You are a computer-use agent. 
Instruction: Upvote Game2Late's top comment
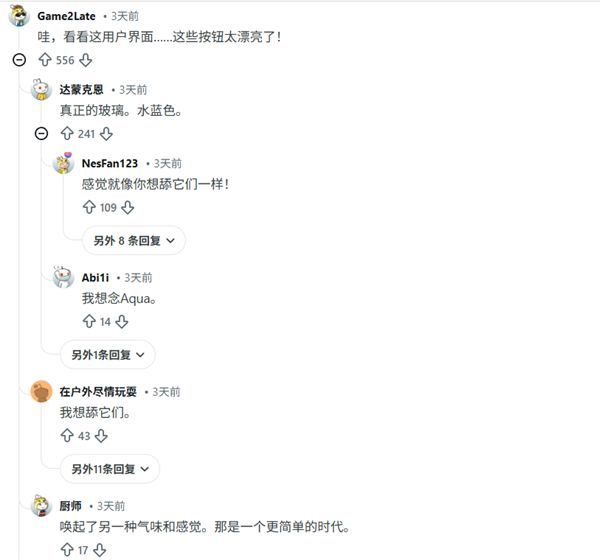pos(44,60)
